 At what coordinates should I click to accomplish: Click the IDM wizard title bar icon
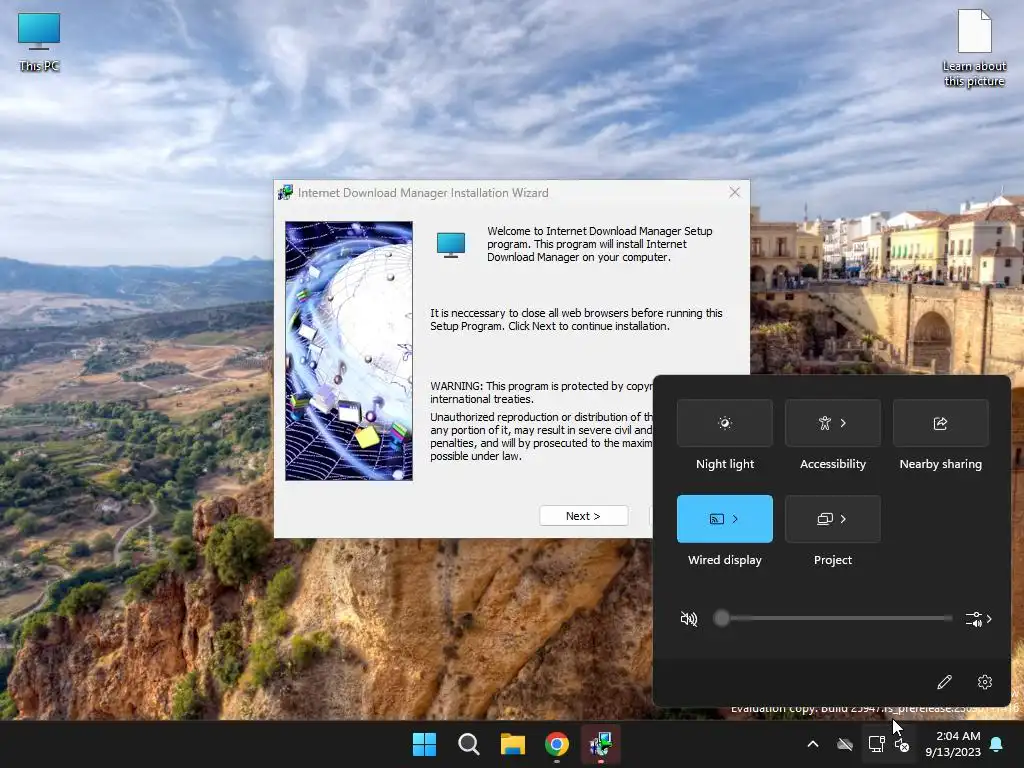click(x=285, y=193)
